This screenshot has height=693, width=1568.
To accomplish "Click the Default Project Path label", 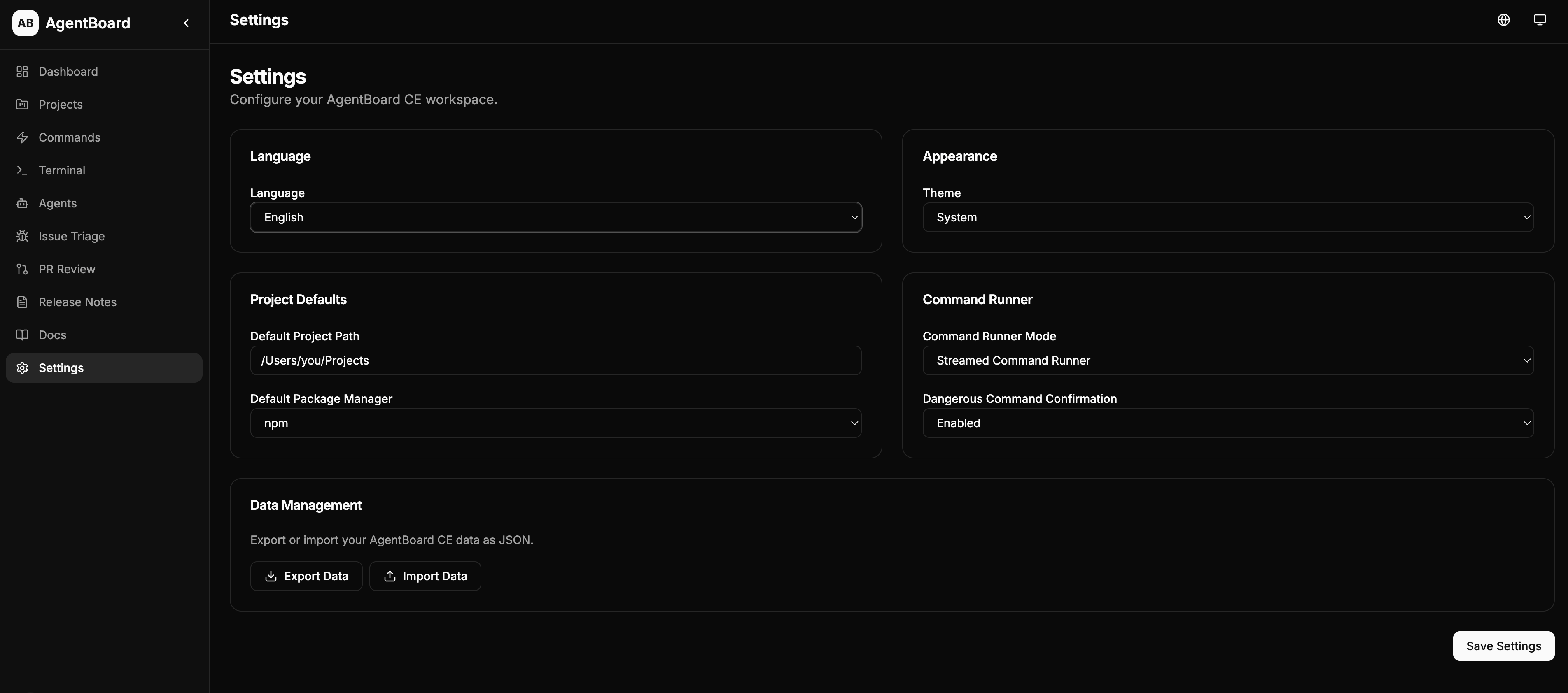I will pos(305,337).
